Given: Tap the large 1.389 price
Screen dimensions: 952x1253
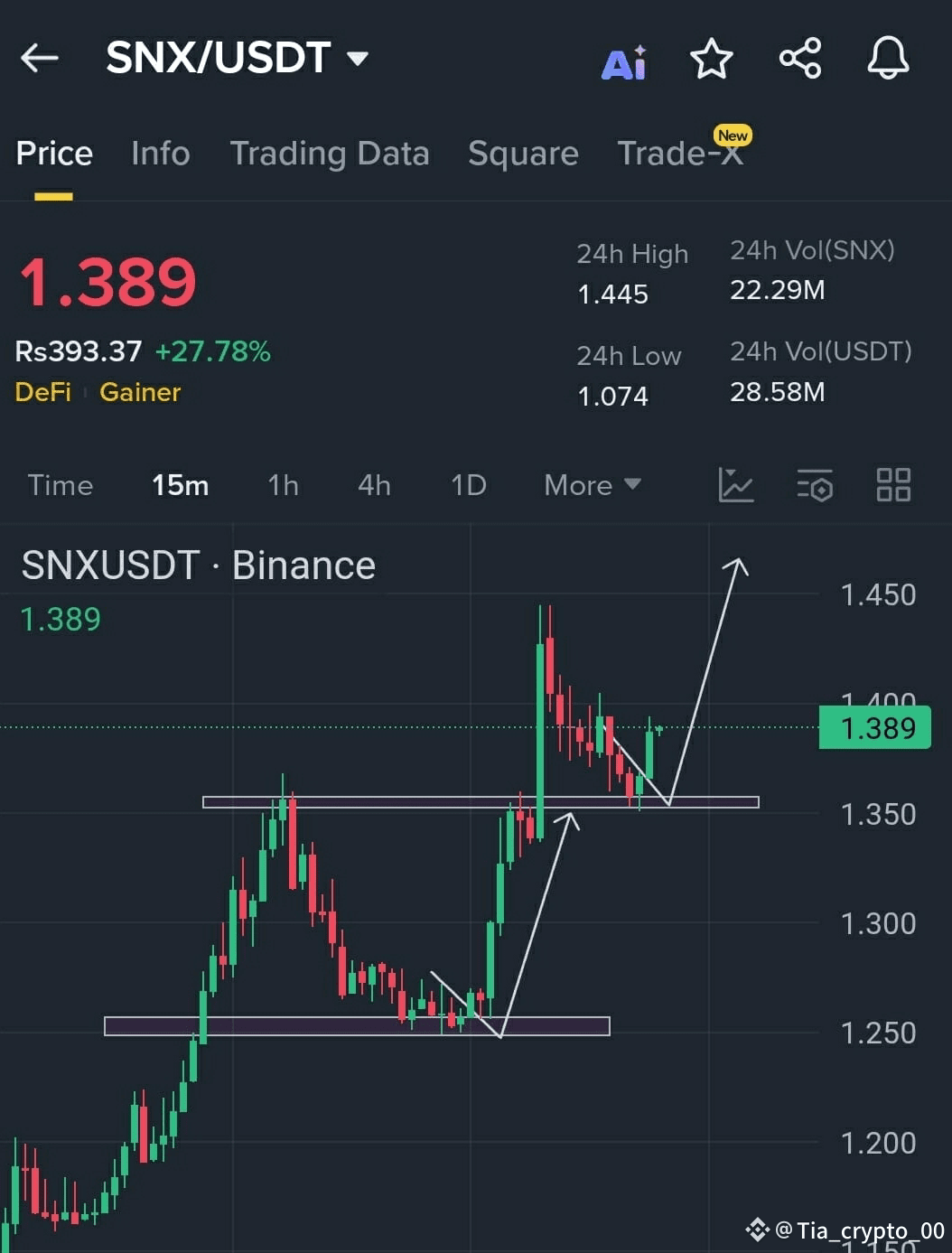Looking at the screenshot, I should (x=107, y=282).
